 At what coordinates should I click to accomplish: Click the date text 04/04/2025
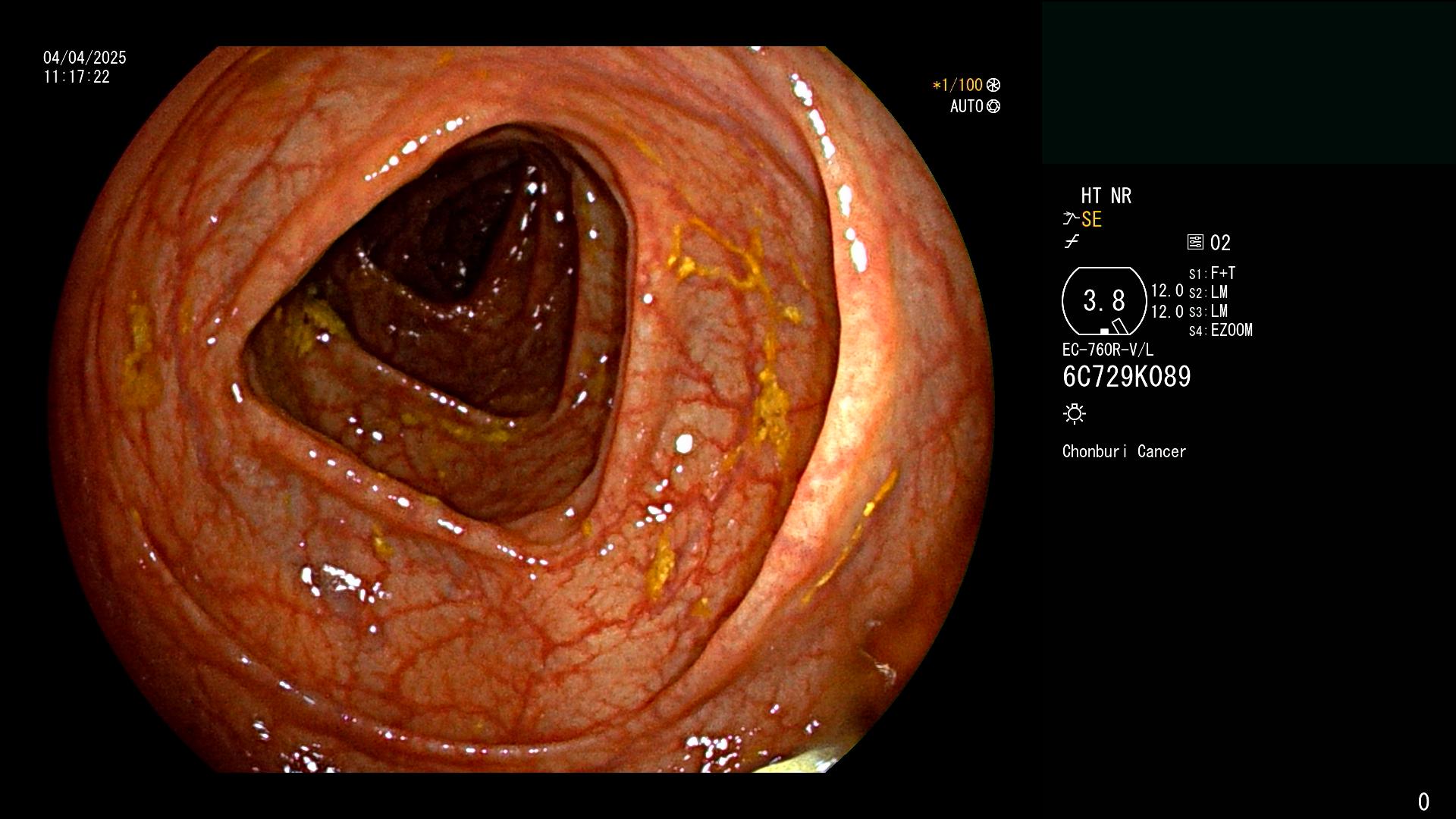pyautogui.click(x=85, y=58)
